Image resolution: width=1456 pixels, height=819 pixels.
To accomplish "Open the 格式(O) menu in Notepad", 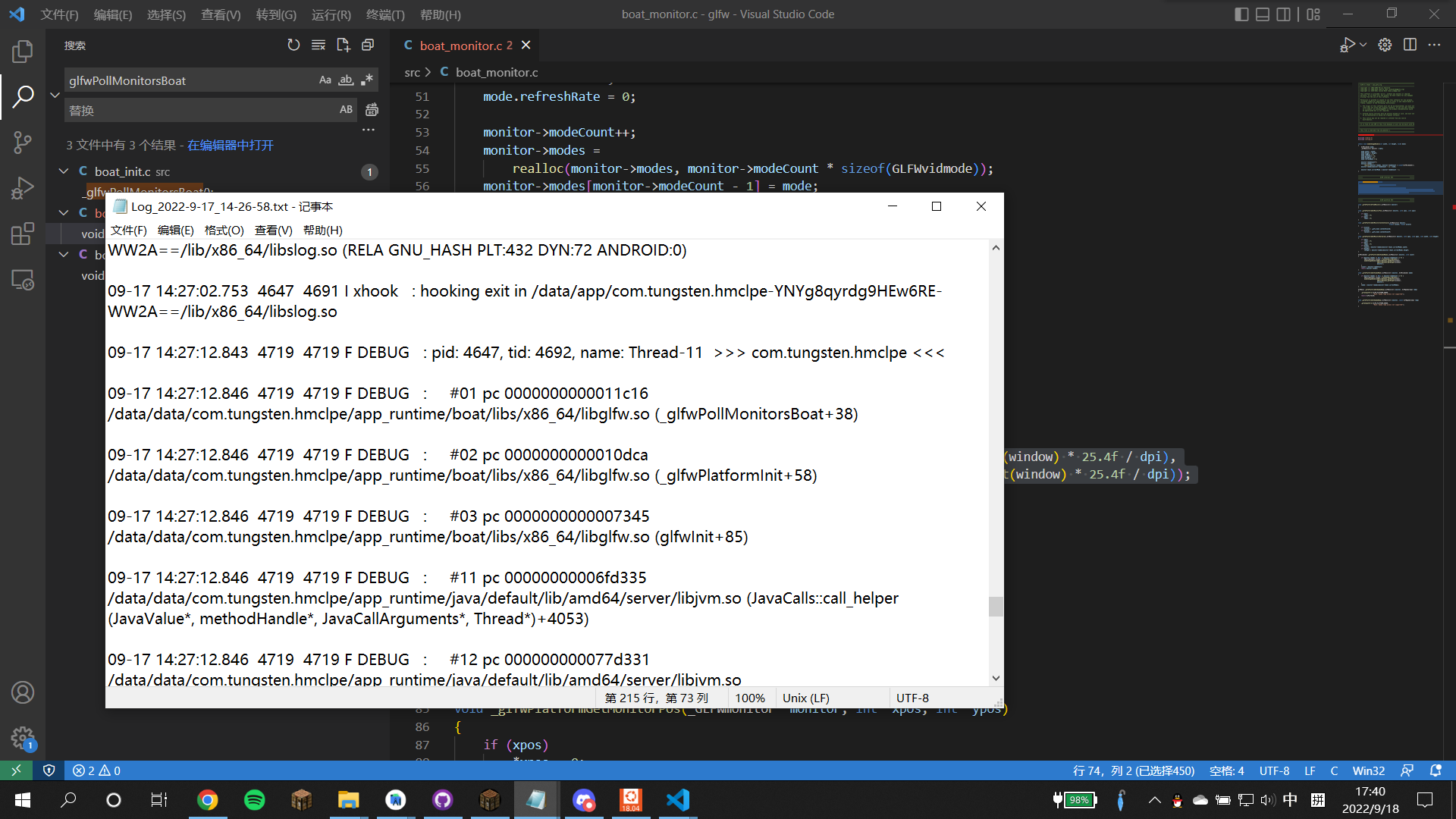I will click(x=223, y=230).
